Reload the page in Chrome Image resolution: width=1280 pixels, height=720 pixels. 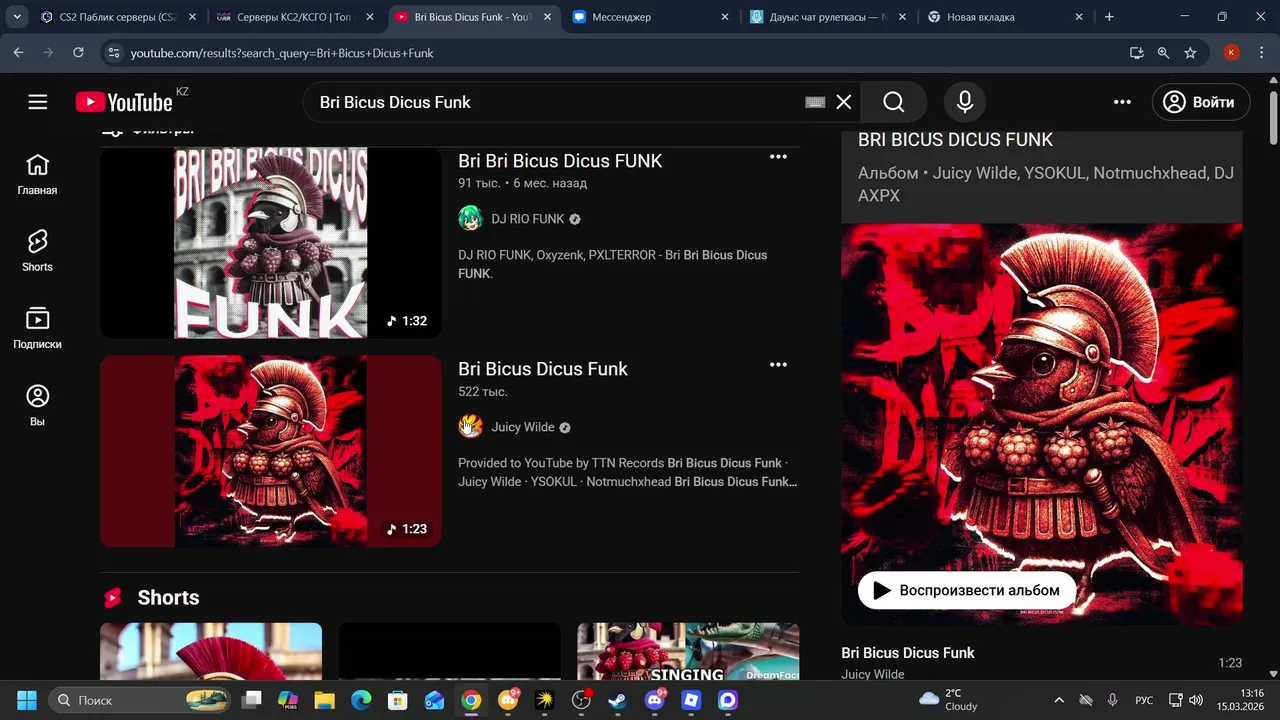point(78,52)
